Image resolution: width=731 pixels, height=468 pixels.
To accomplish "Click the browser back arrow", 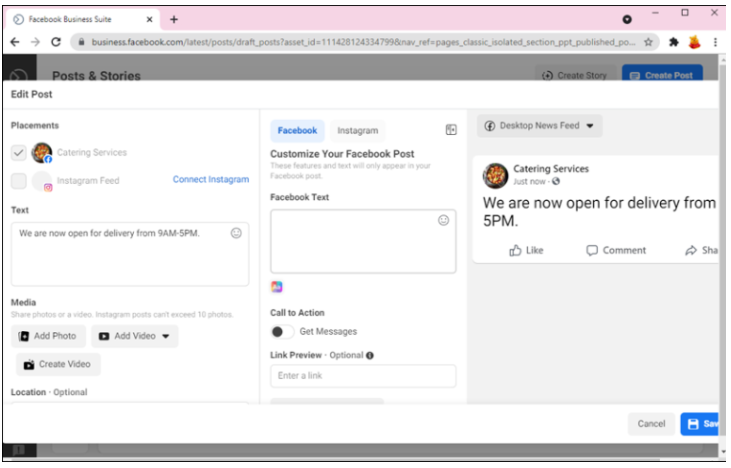I will (15, 42).
